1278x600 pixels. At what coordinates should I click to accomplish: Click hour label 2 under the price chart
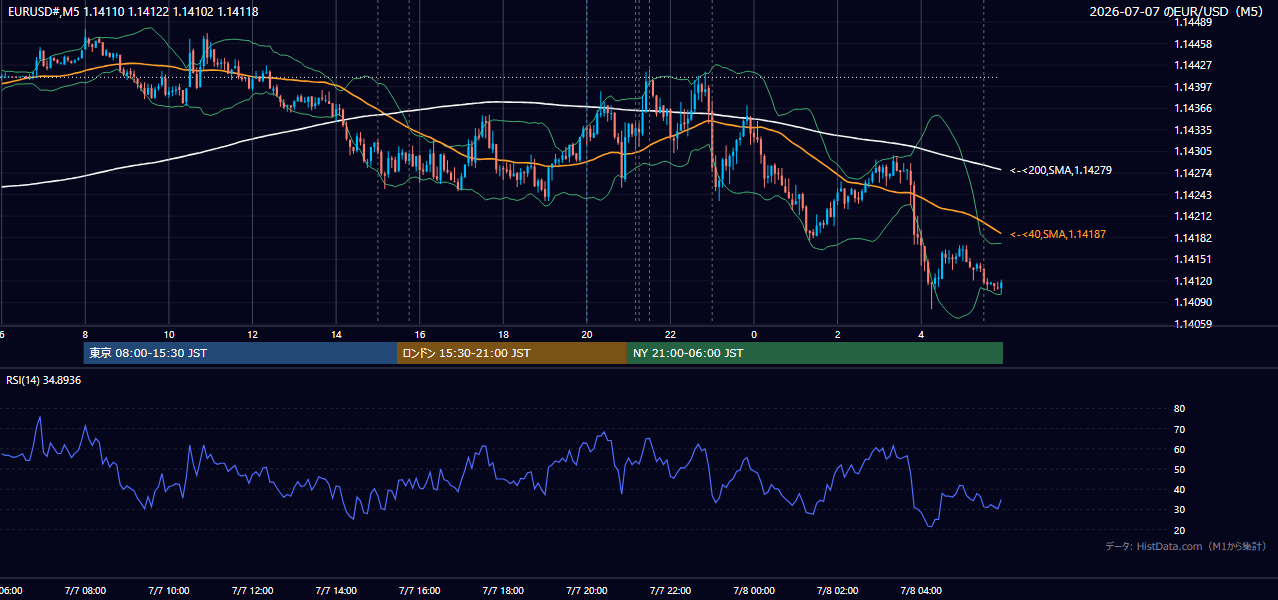(x=838, y=335)
